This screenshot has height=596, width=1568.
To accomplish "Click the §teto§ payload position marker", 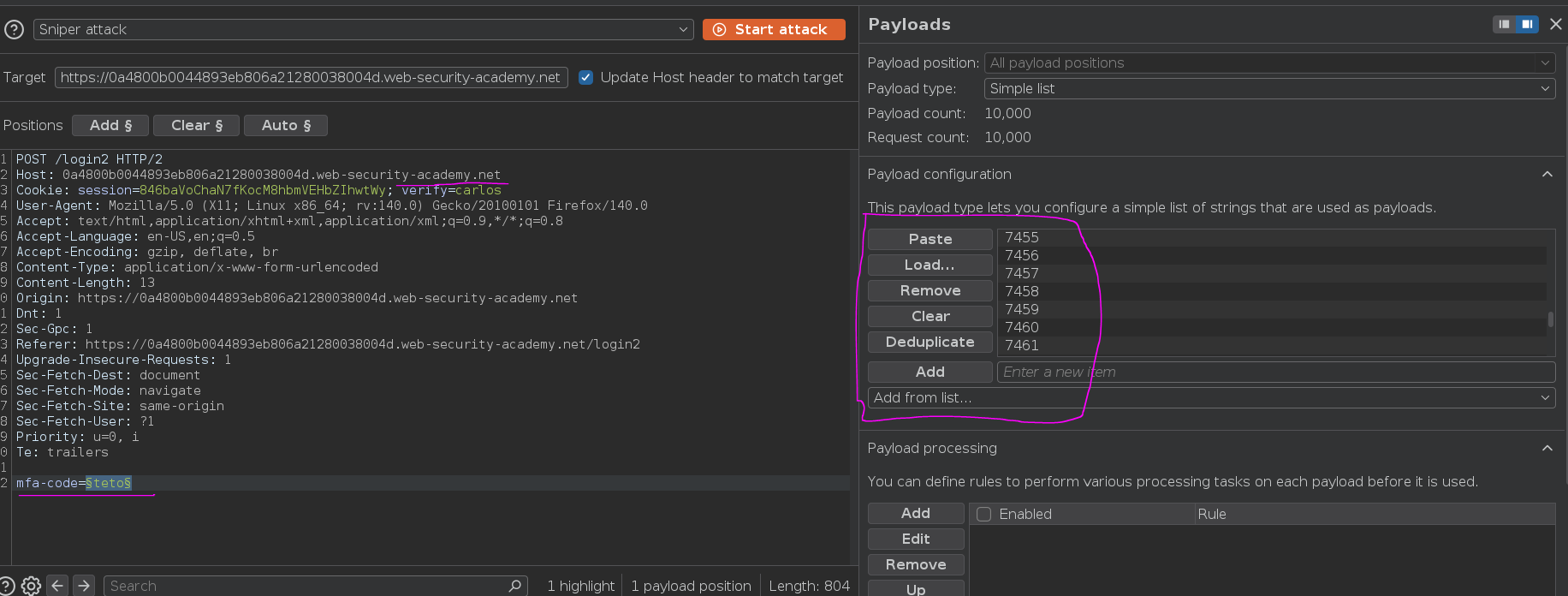I will tap(109, 483).
